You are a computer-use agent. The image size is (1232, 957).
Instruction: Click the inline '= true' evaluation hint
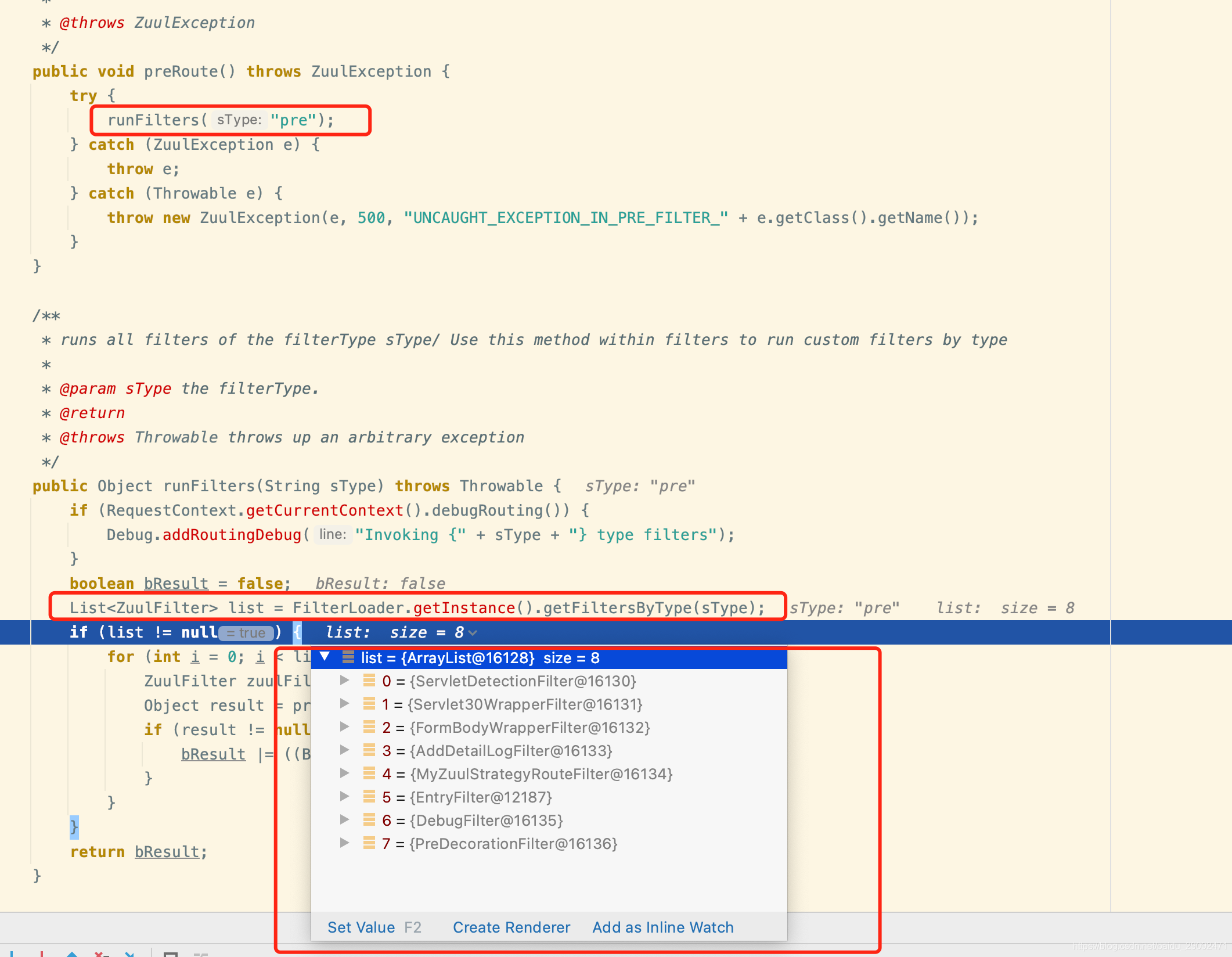coord(246,632)
